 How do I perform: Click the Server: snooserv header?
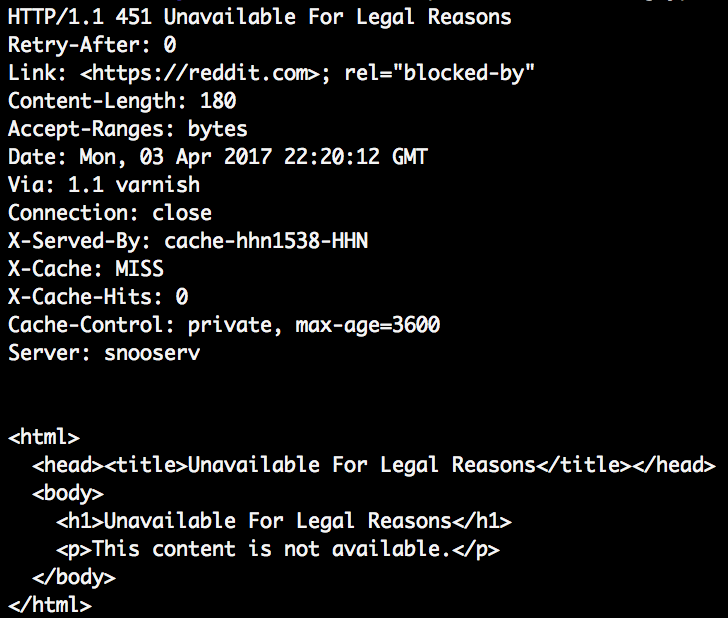coord(104,353)
